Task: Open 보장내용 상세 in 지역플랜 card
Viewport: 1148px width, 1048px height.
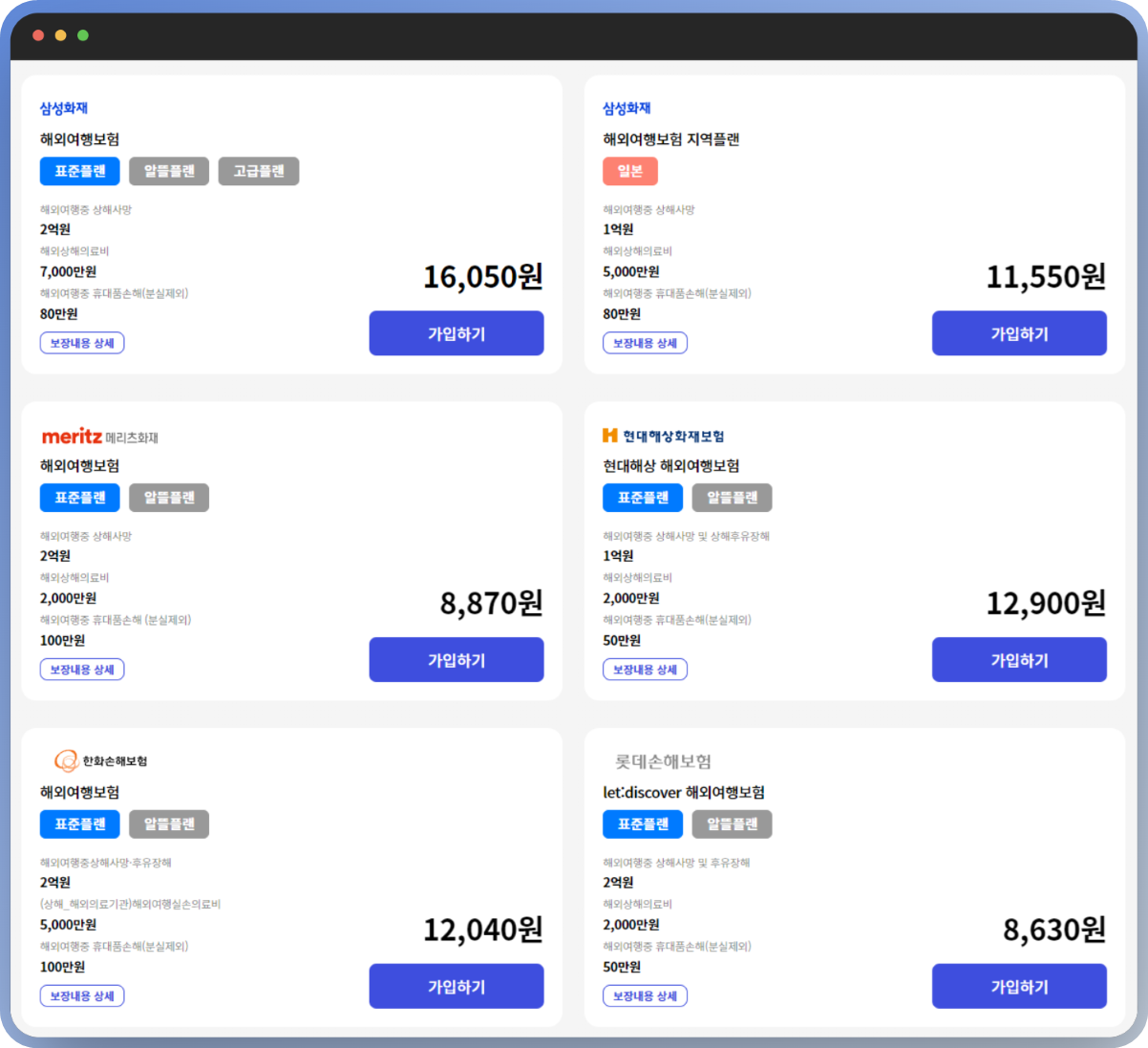Action: pos(645,343)
